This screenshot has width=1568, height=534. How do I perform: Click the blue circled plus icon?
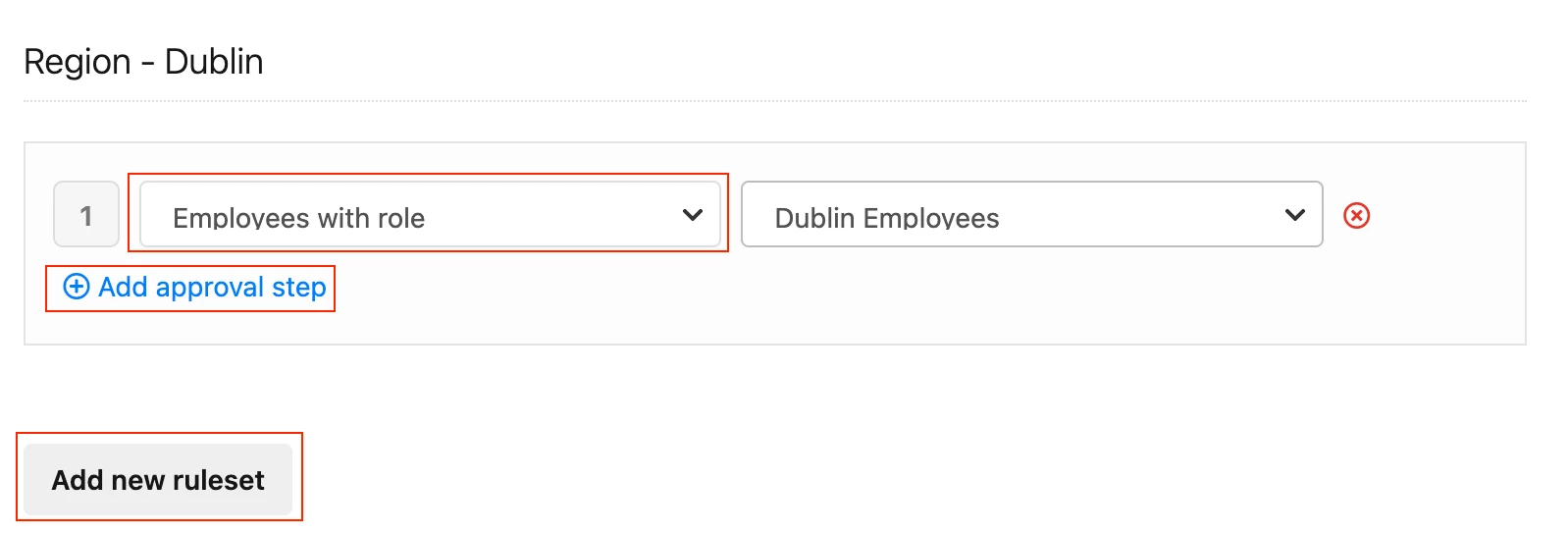[x=76, y=286]
